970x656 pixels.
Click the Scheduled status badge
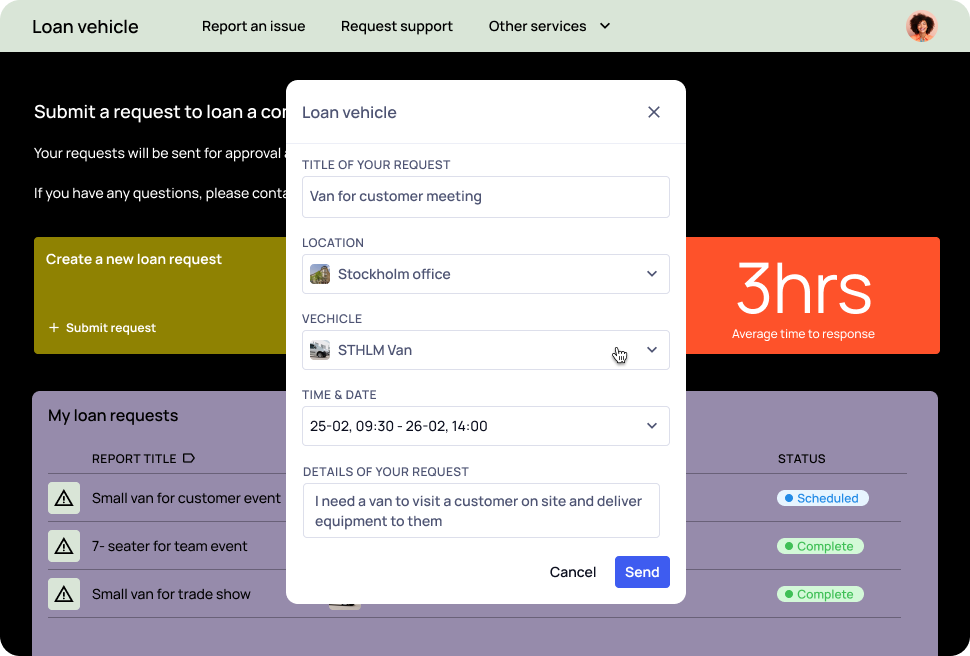click(823, 498)
